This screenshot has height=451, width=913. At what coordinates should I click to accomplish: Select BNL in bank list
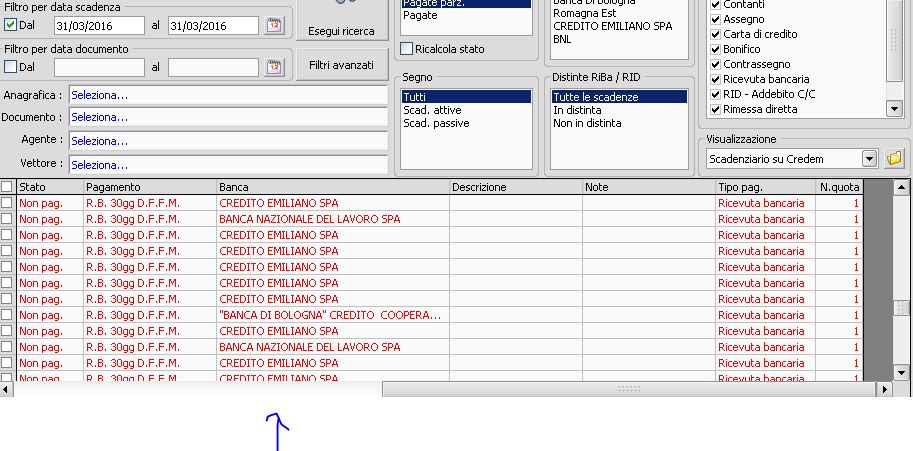click(619, 39)
